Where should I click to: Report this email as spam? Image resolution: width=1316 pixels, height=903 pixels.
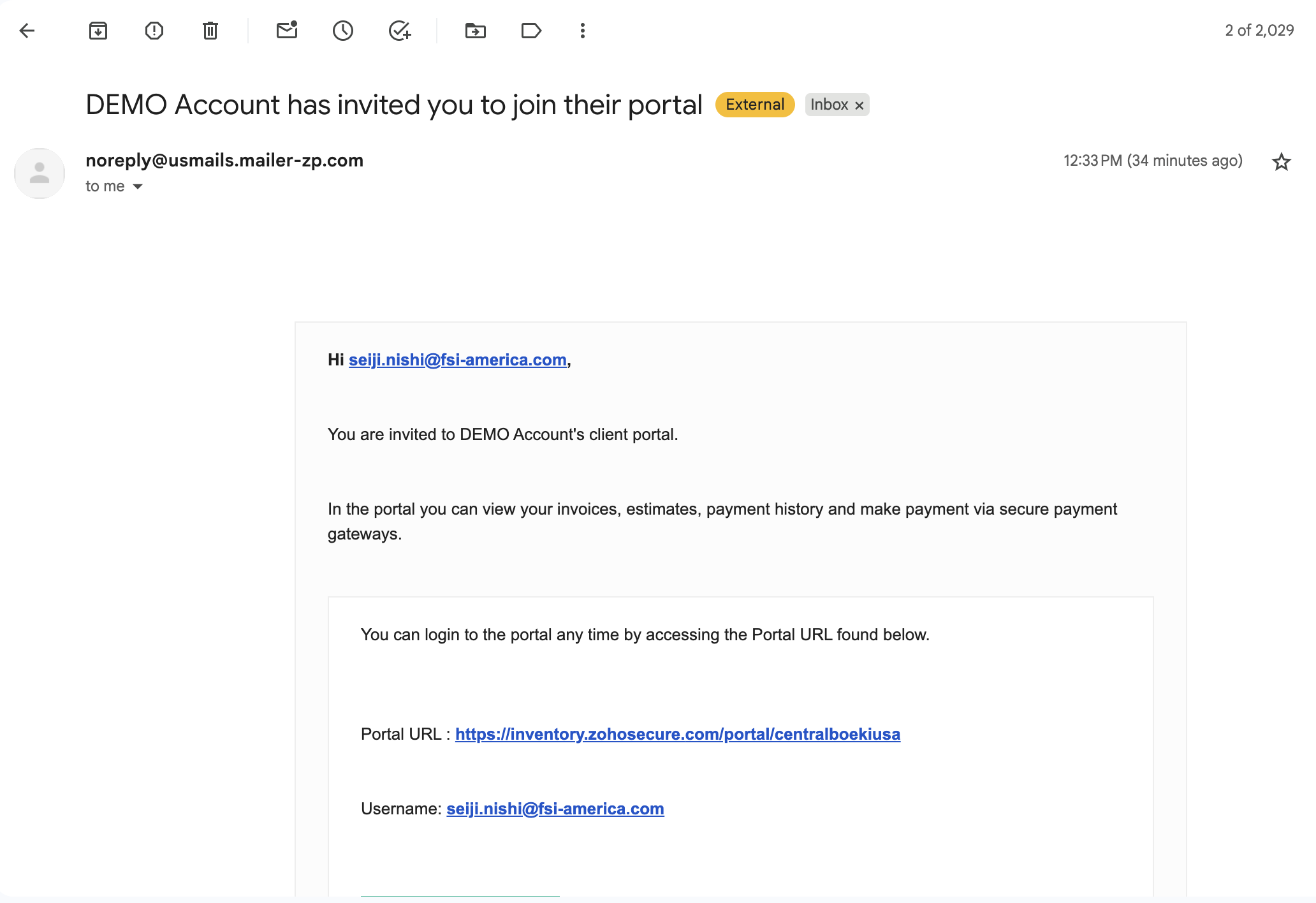point(154,31)
